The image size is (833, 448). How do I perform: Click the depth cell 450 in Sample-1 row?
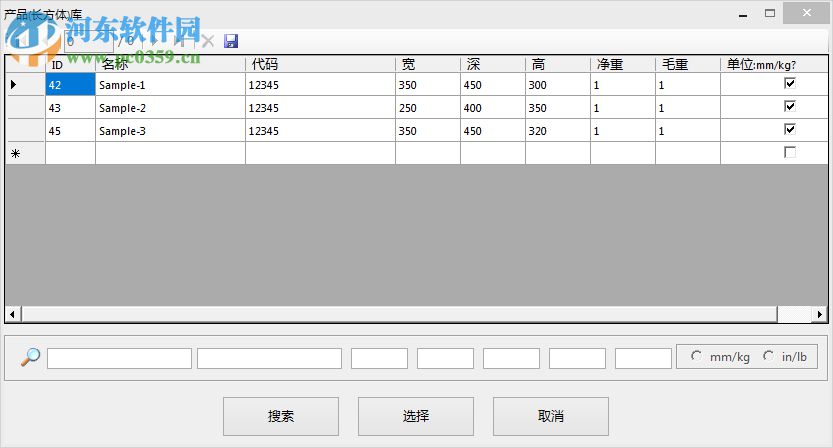[492, 84]
